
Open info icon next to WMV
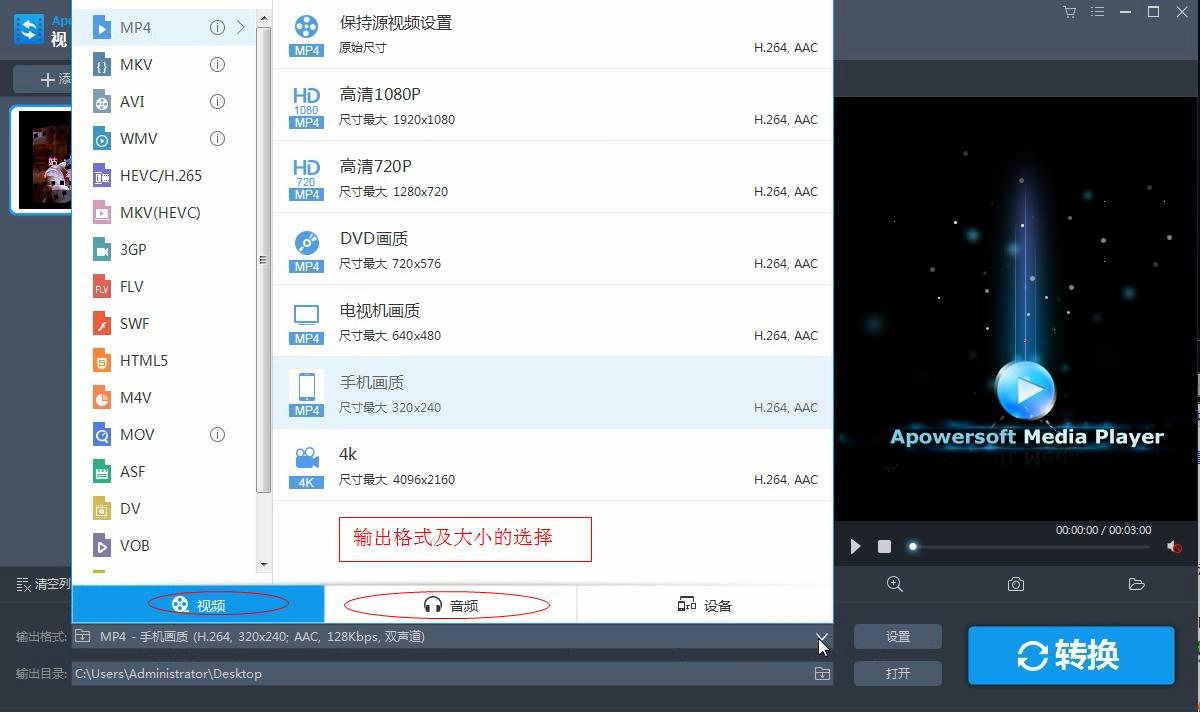(x=217, y=138)
